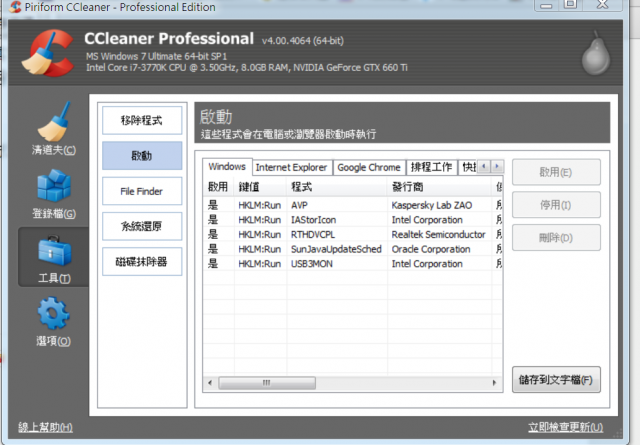
Task: Click the horizontal scrollbar right arrow
Action: click(494, 383)
